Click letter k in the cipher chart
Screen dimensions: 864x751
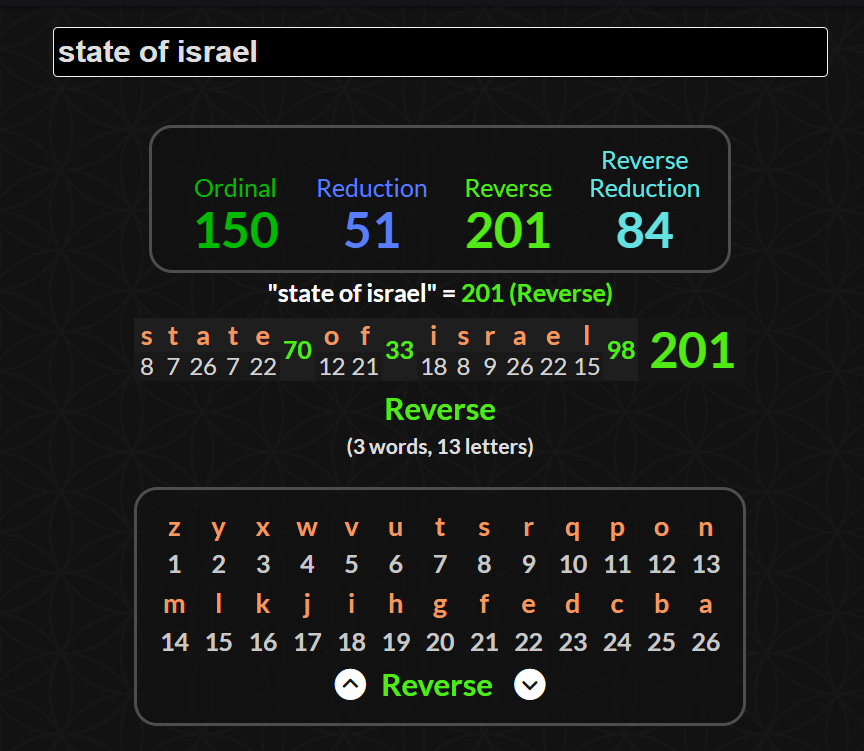point(263,604)
